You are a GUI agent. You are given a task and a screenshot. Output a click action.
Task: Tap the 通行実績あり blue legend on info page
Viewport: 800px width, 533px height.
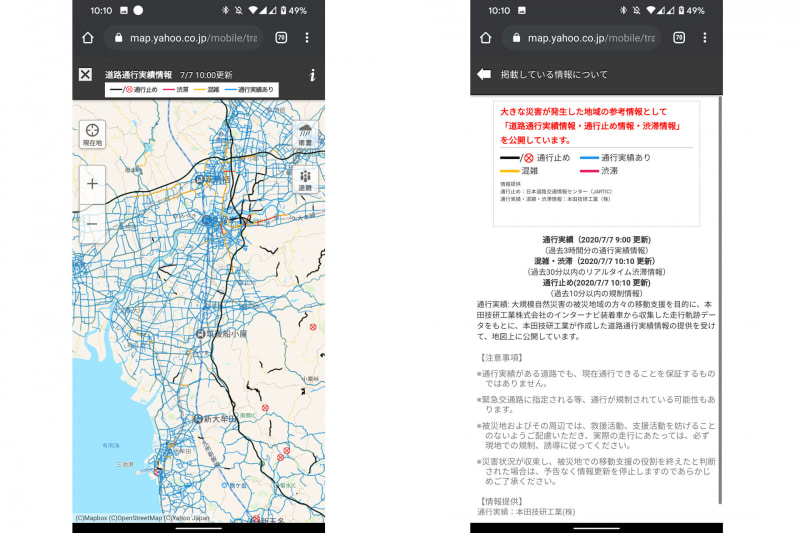click(615, 158)
